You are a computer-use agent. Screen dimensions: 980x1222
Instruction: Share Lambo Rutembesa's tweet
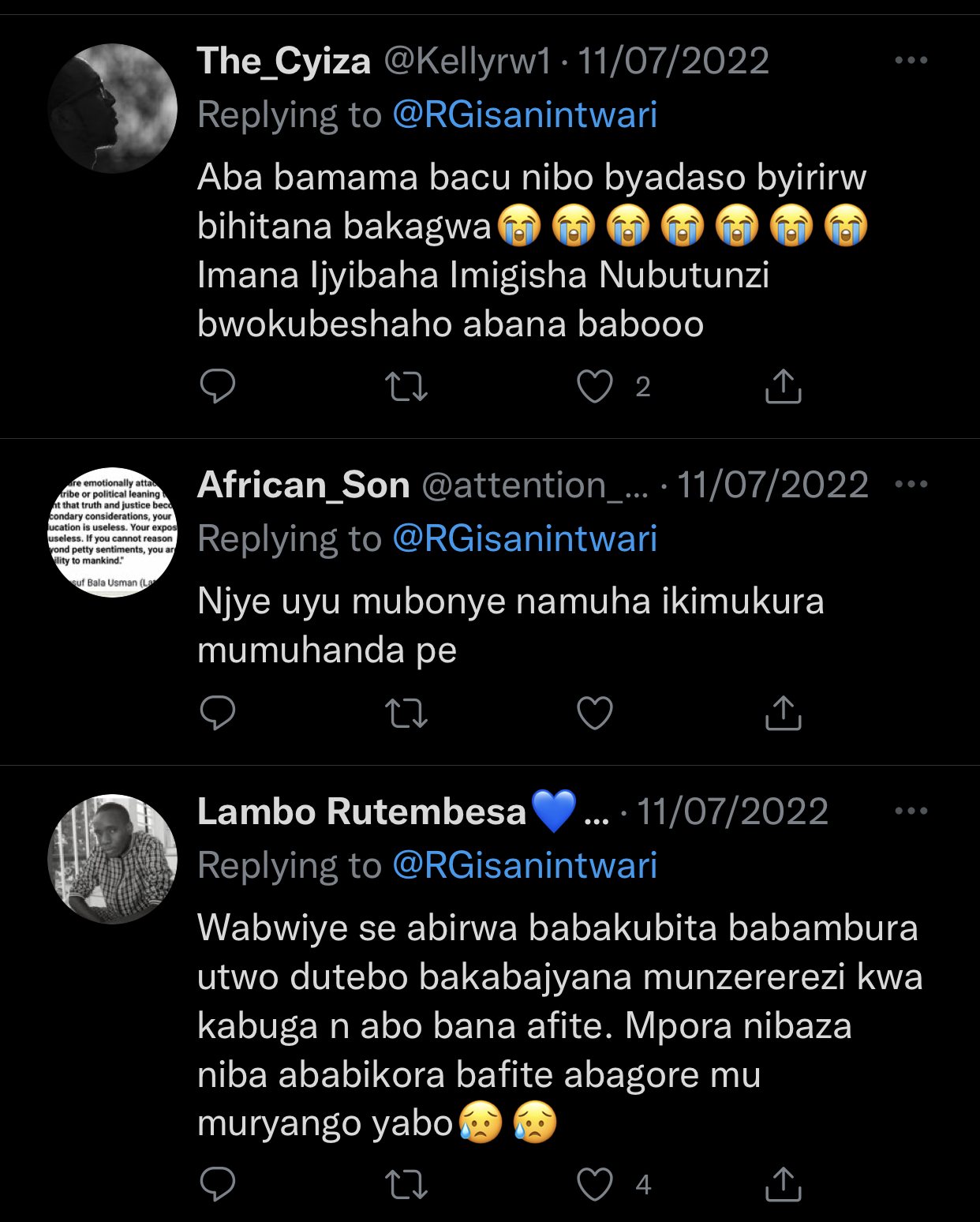(x=783, y=1183)
